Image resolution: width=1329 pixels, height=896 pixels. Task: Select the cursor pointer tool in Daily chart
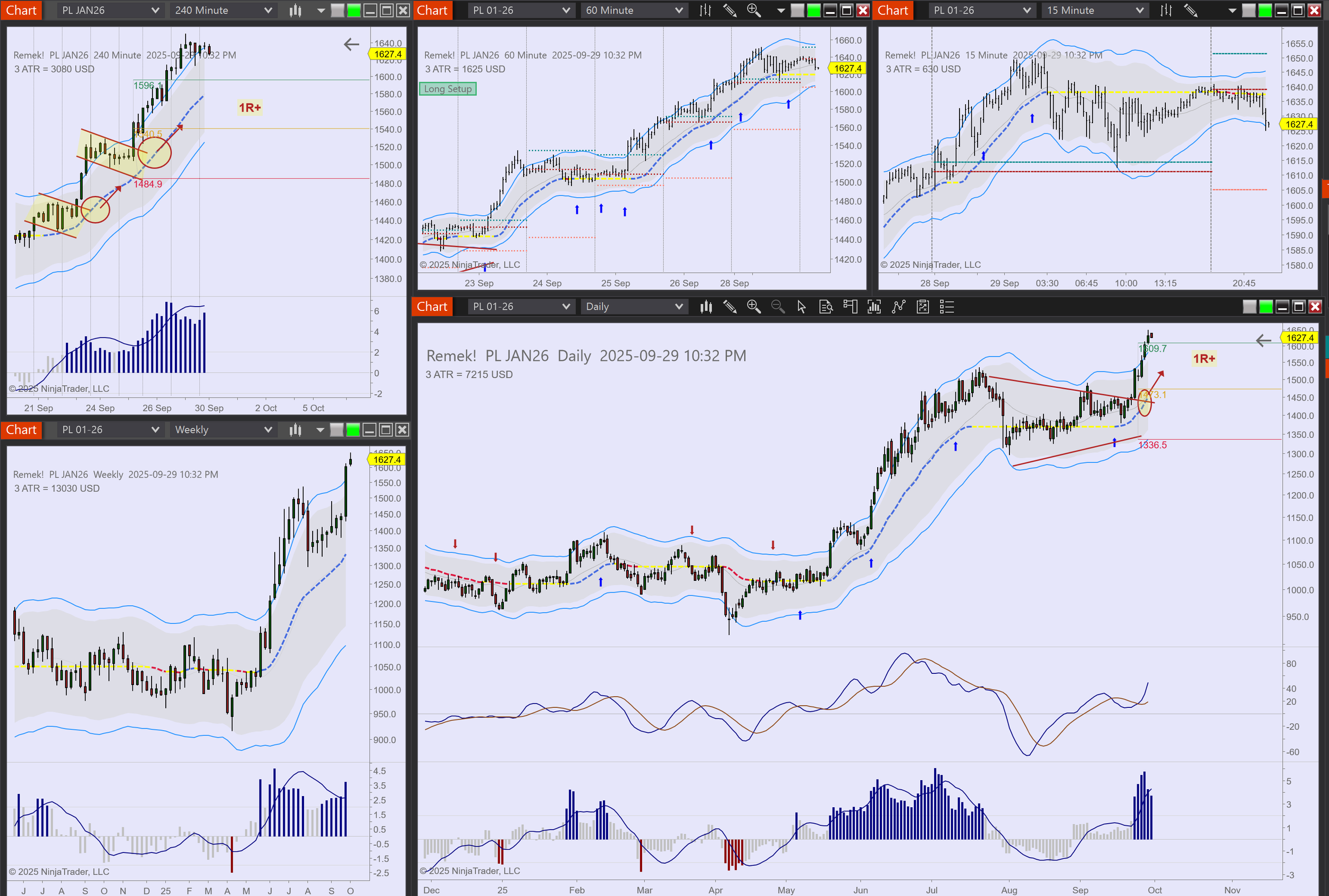point(802,307)
